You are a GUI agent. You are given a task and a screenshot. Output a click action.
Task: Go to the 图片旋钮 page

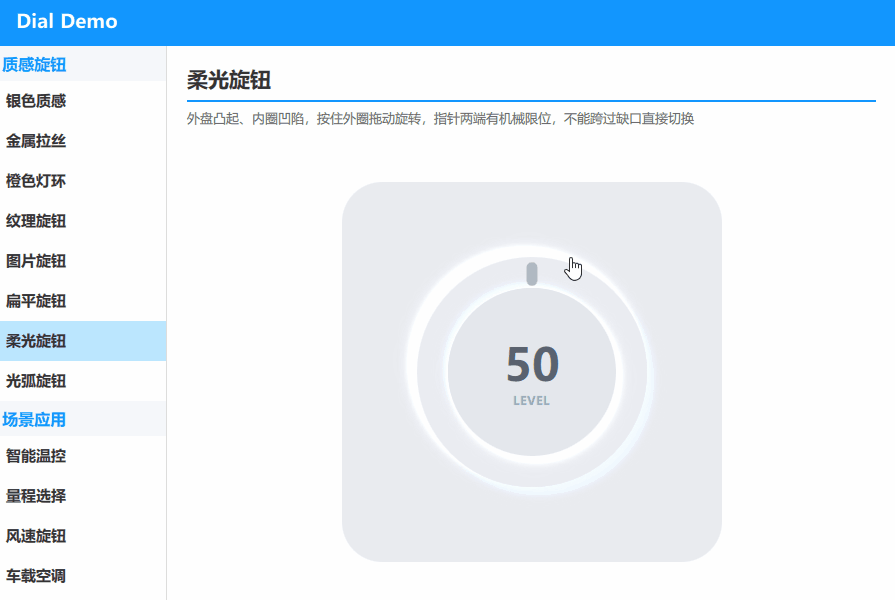click(83, 261)
